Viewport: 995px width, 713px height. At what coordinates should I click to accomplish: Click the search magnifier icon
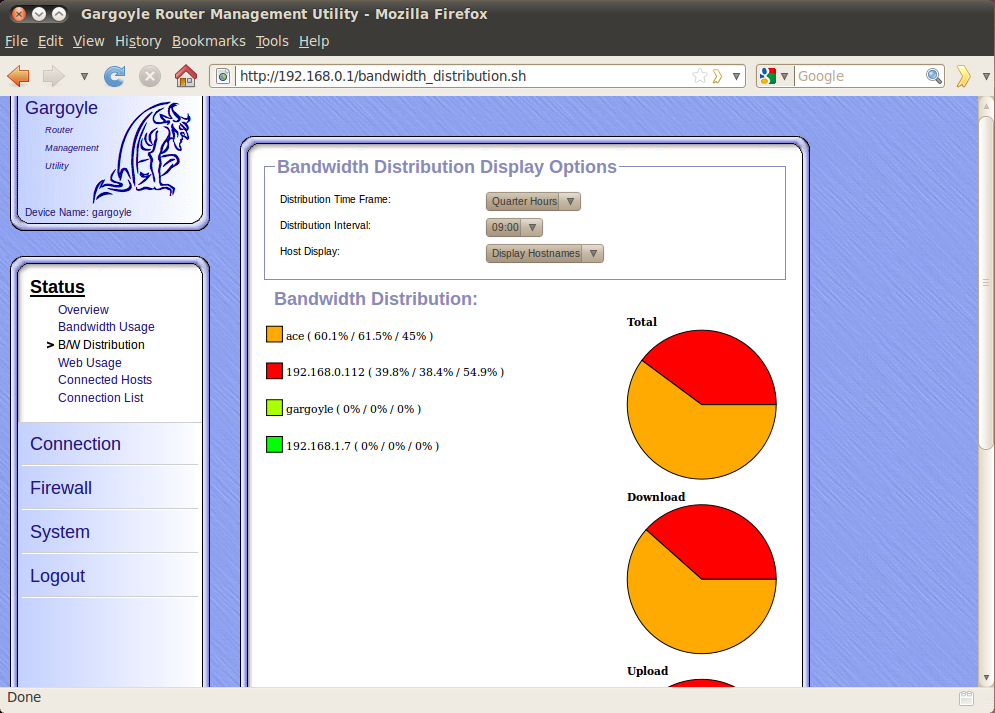(x=933, y=76)
